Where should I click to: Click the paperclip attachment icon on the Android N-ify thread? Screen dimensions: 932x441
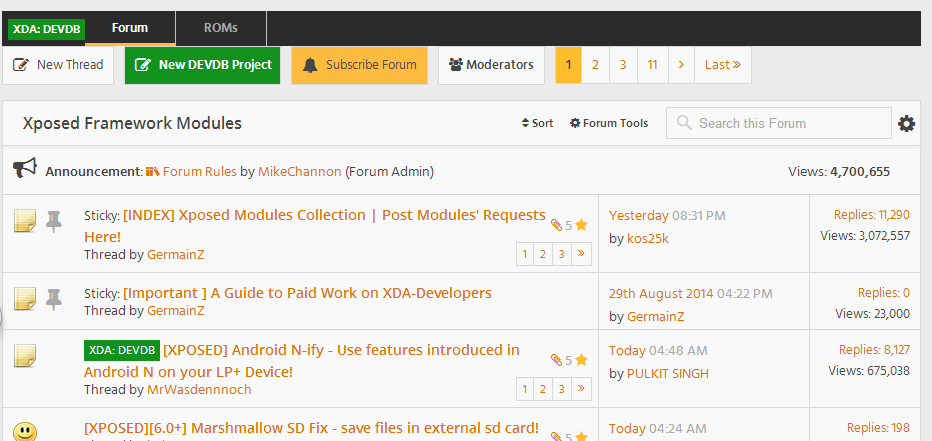[556, 360]
